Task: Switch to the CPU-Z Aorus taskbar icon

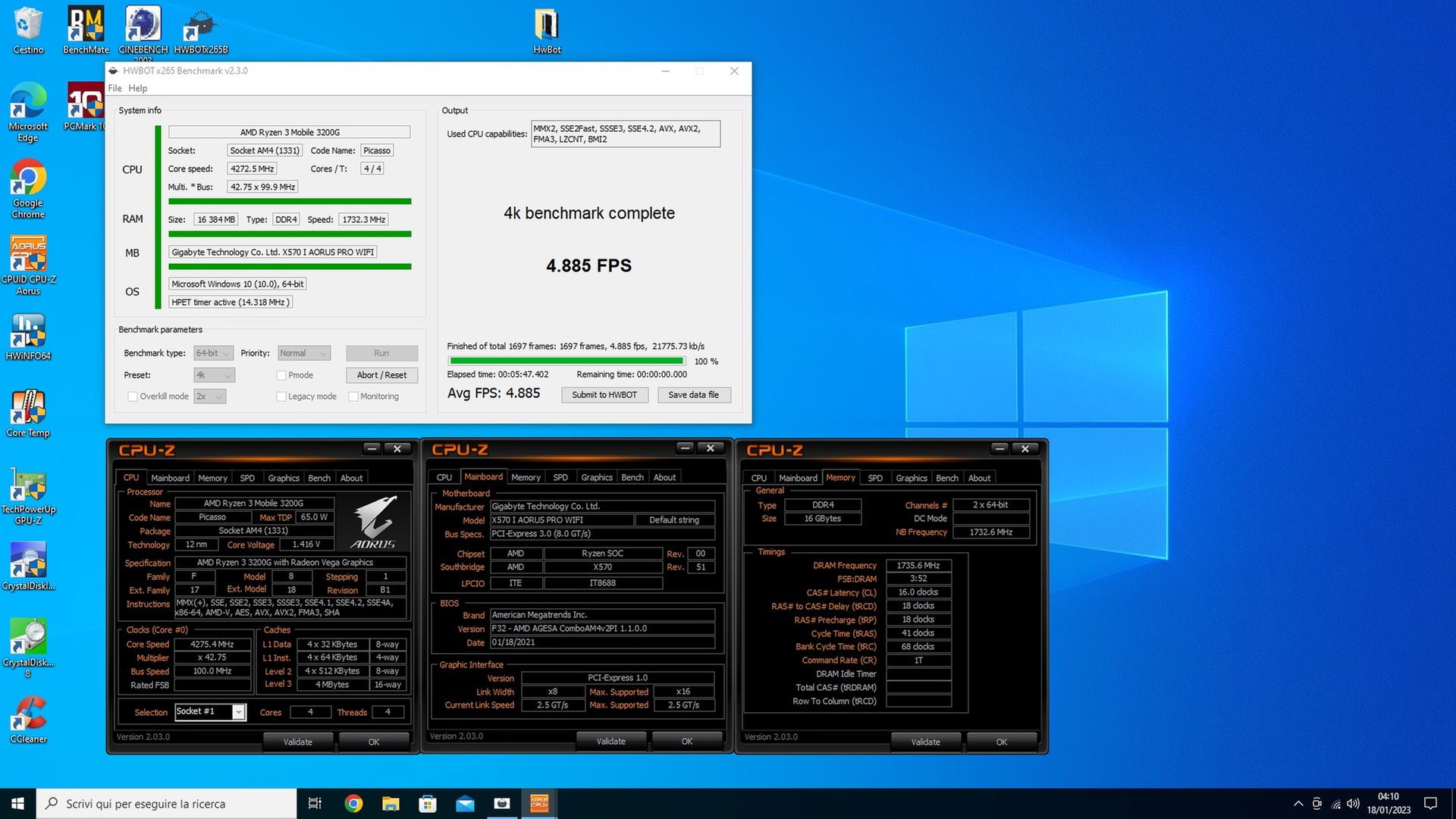Action: (539, 804)
